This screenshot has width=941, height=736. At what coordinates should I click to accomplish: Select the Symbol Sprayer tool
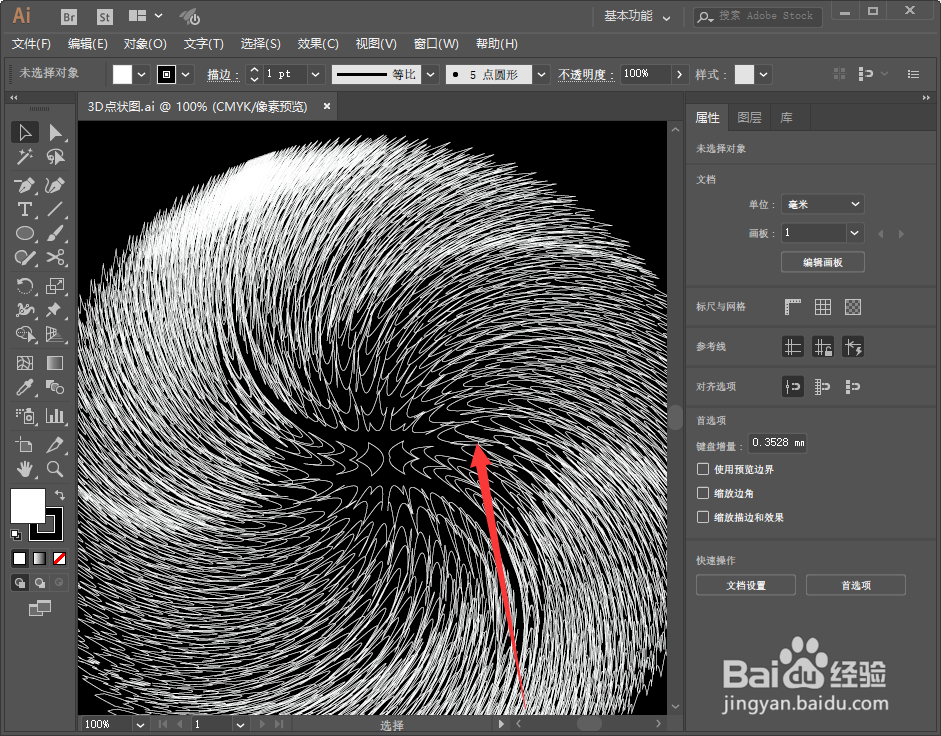tap(25, 416)
